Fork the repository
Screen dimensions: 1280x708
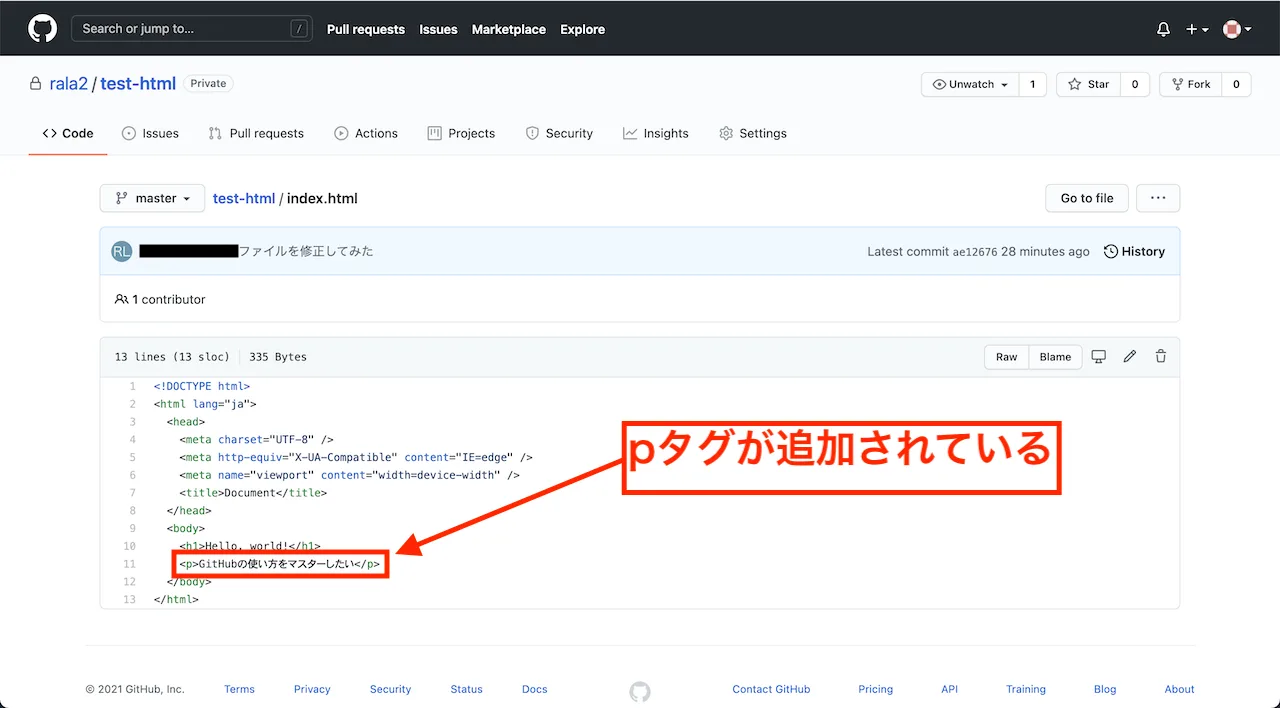[1191, 84]
